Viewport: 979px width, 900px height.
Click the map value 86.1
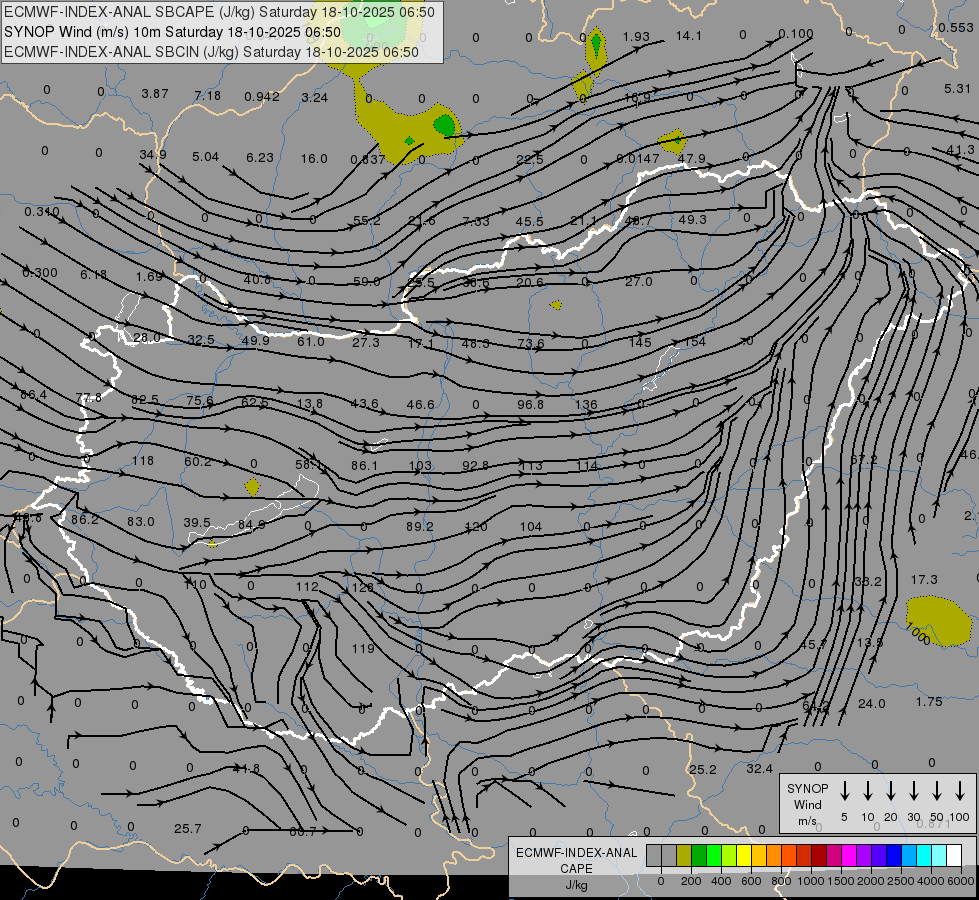tap(365, 465)
